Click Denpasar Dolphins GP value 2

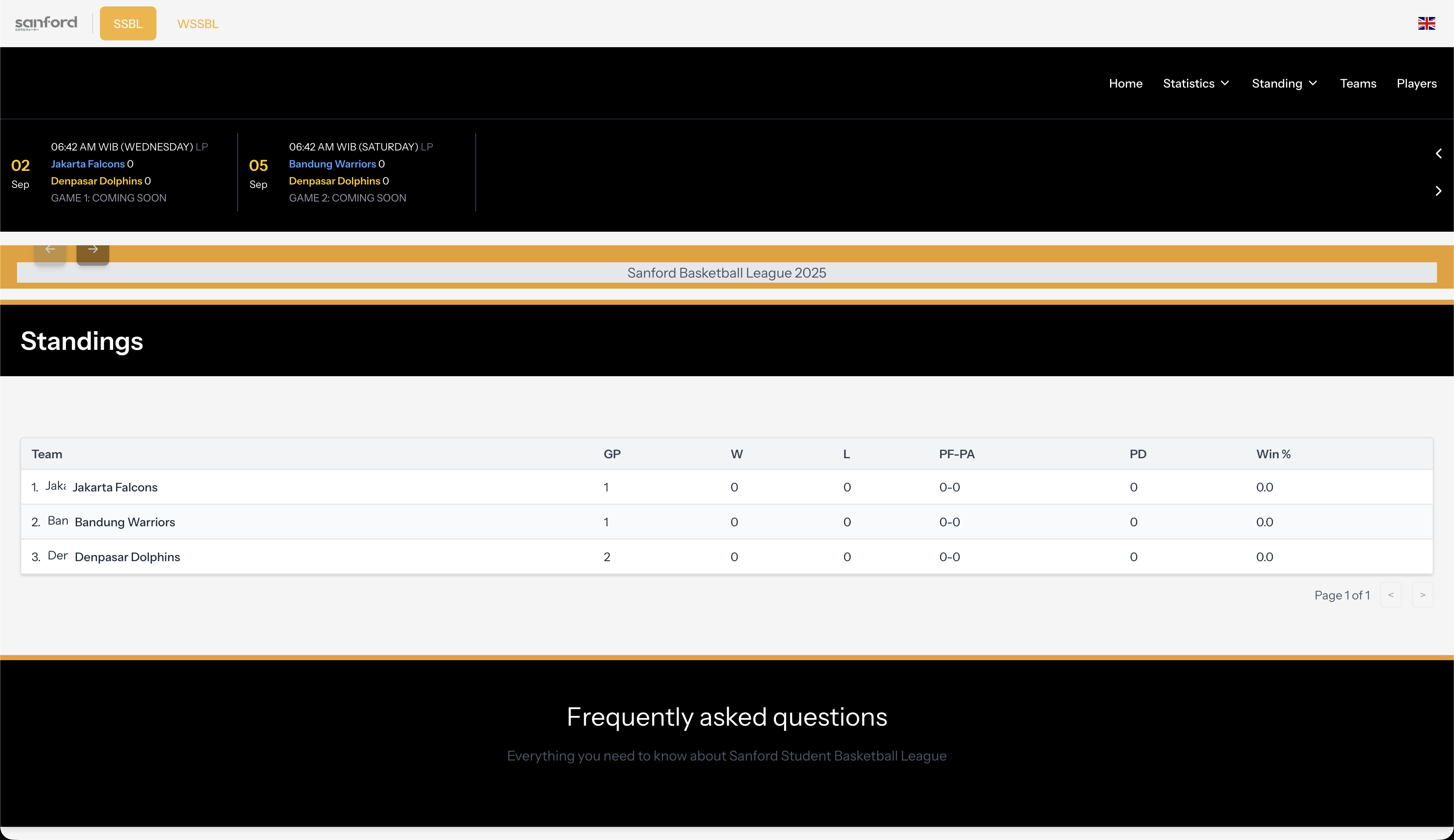pyautogui.click(x=607, y=557)
